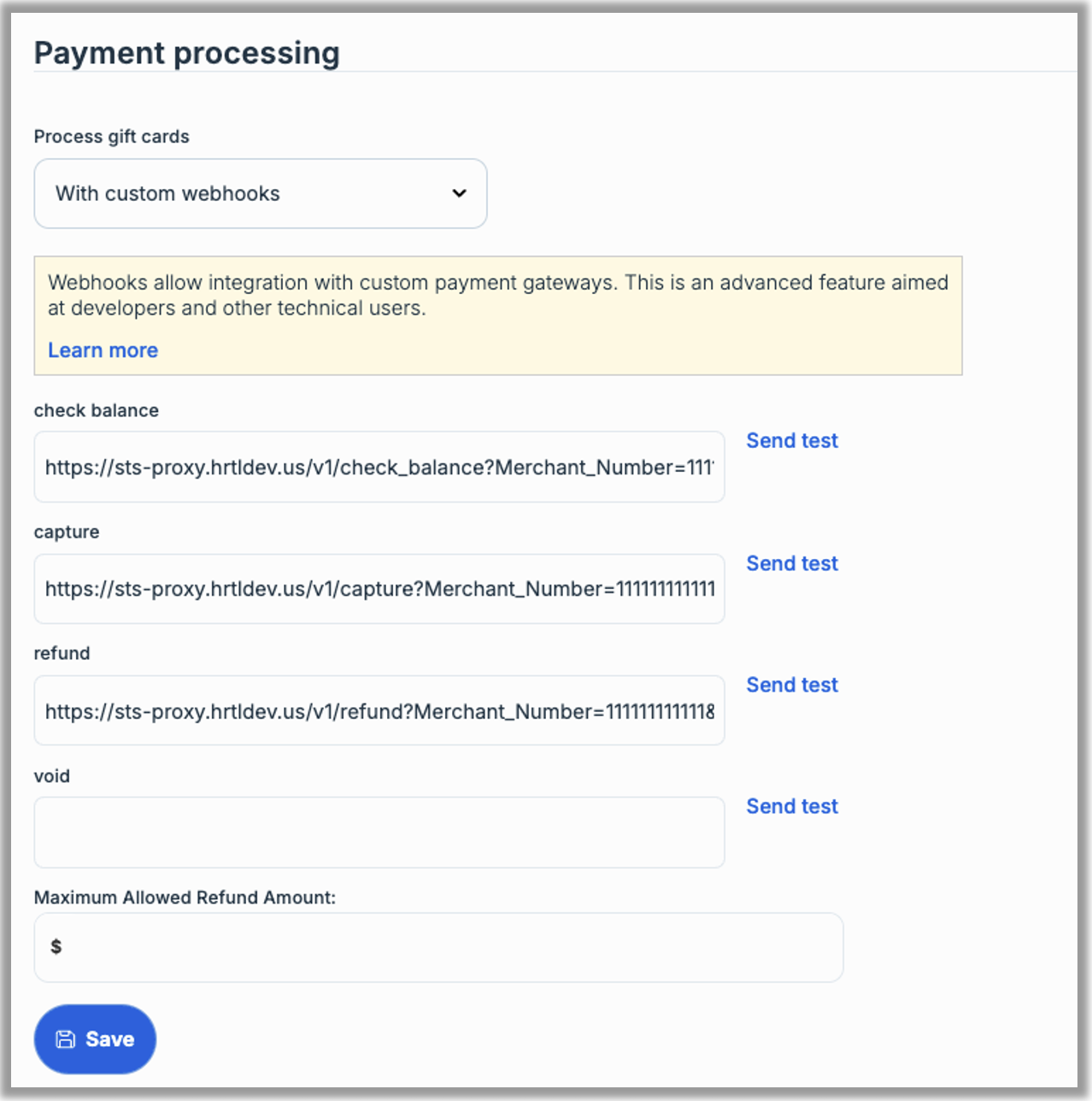This screenshot has width=1092, height=1101.
Task: Click the "capture" field label
Action: (x=67, y=532)
